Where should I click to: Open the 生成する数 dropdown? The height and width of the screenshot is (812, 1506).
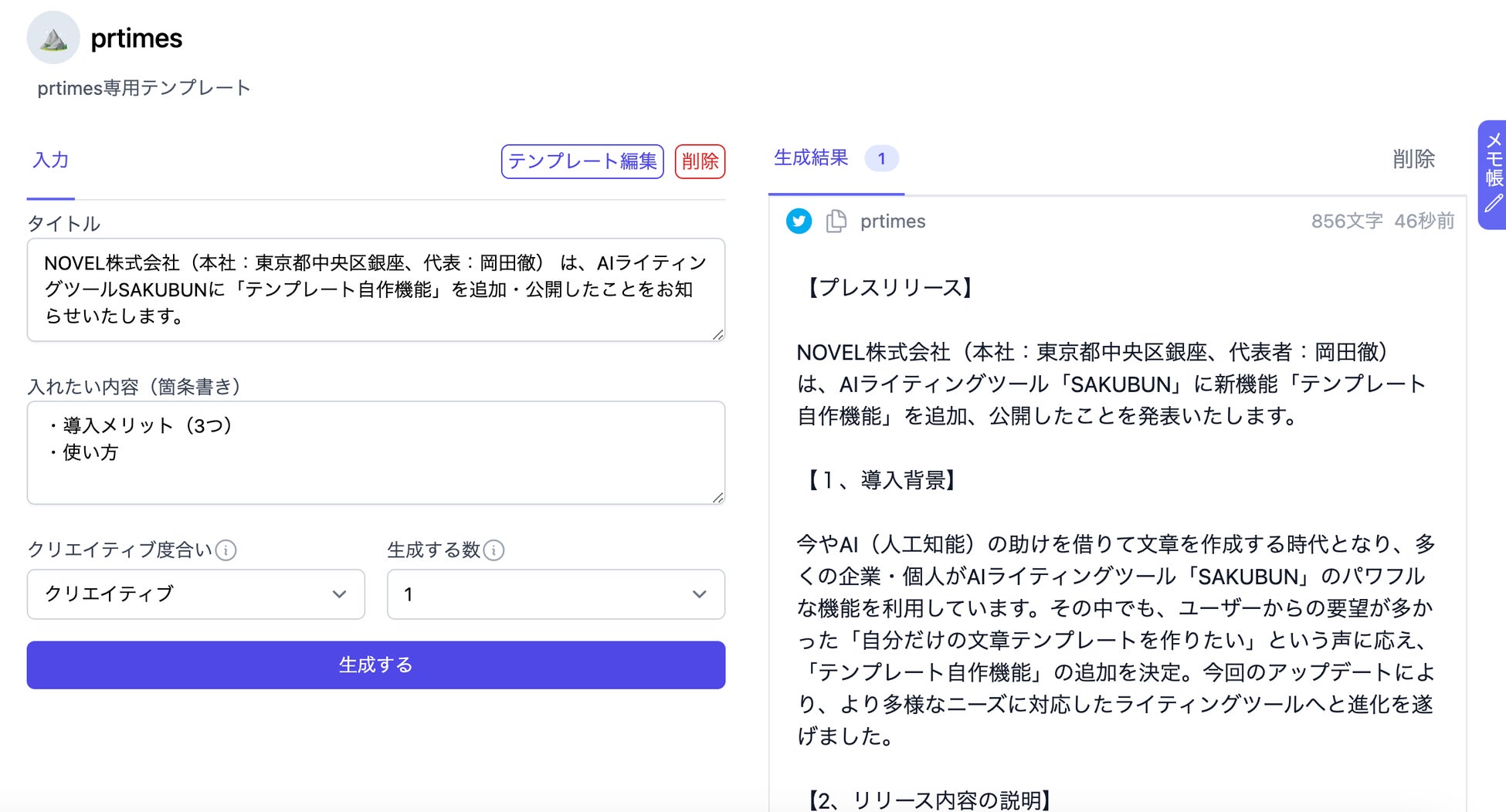555,594
